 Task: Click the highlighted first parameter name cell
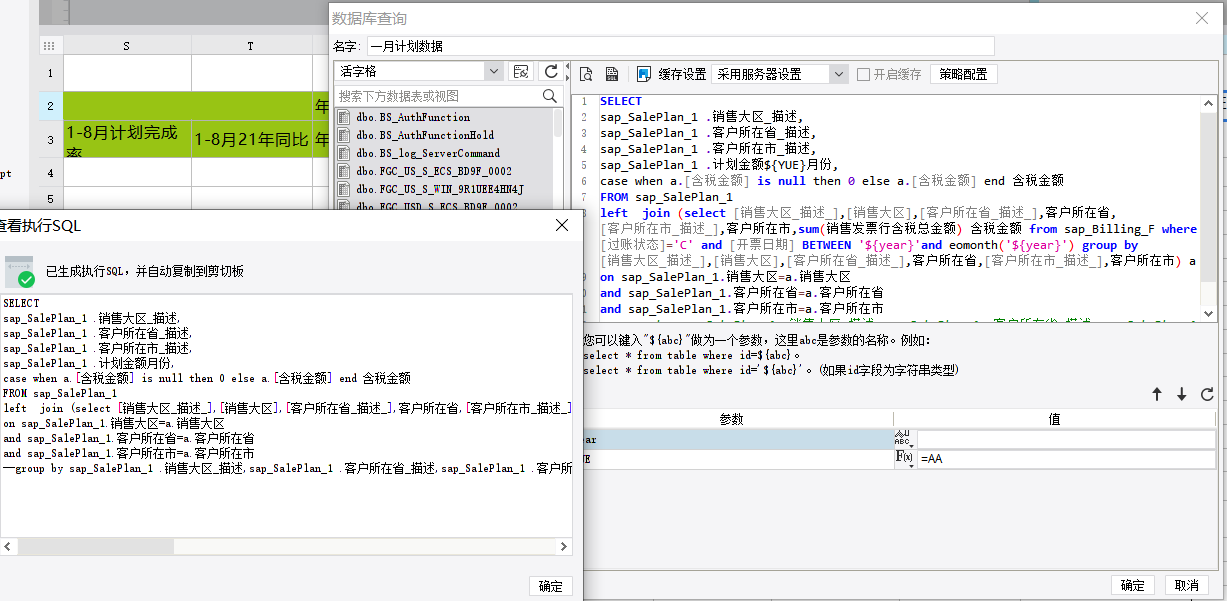tap(738, 439)
